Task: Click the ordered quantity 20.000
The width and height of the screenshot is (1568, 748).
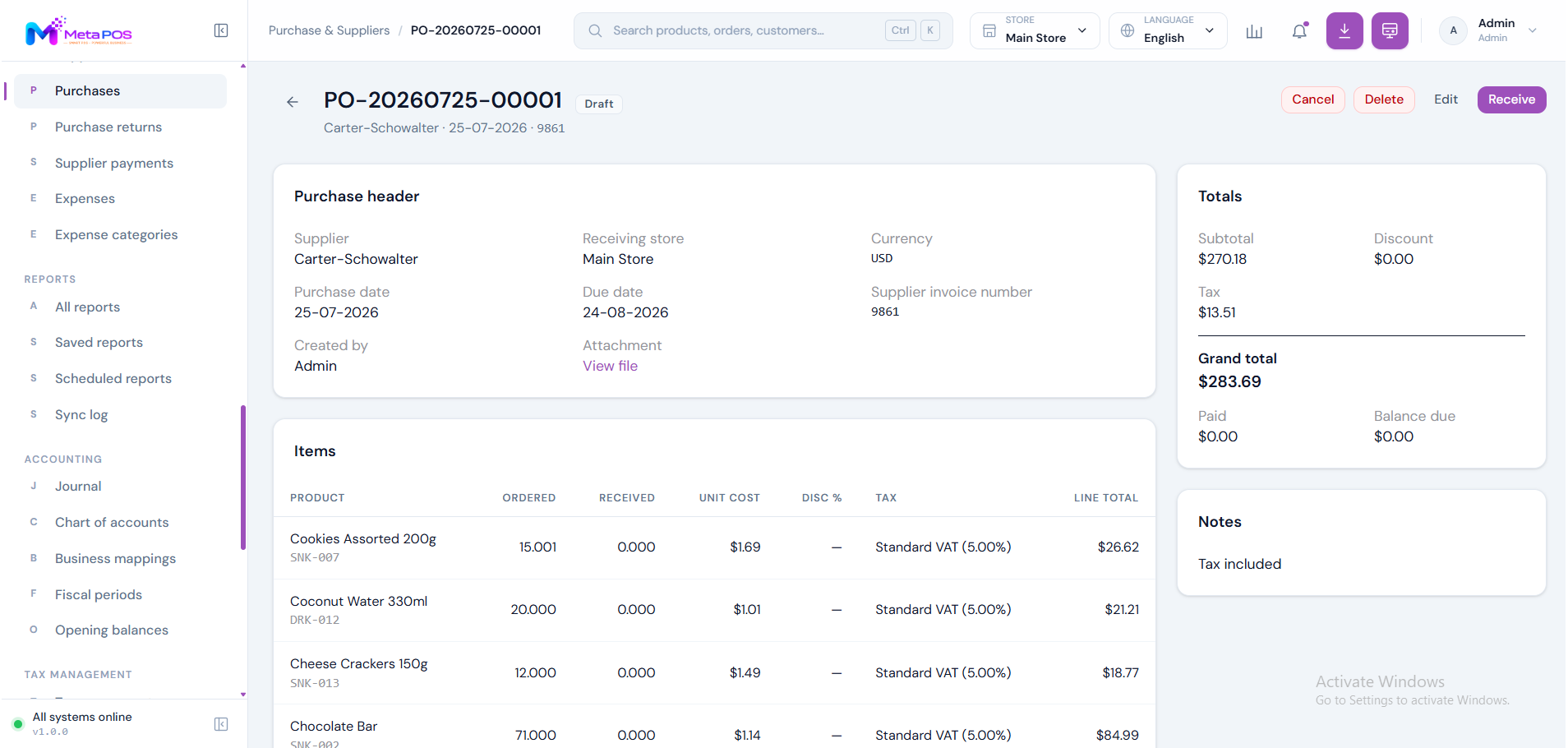Action: [533, 610]
